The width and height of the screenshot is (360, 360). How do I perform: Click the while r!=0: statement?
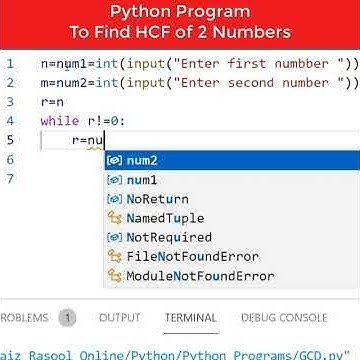coord(83,121)
